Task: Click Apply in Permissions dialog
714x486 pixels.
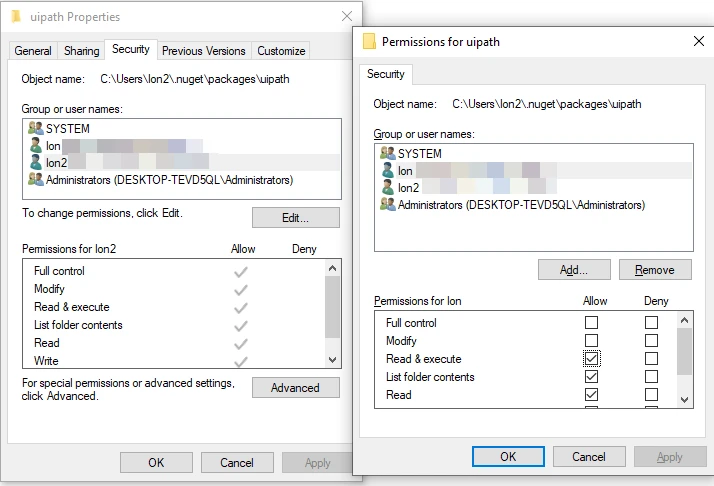Action: click(670, 456)
